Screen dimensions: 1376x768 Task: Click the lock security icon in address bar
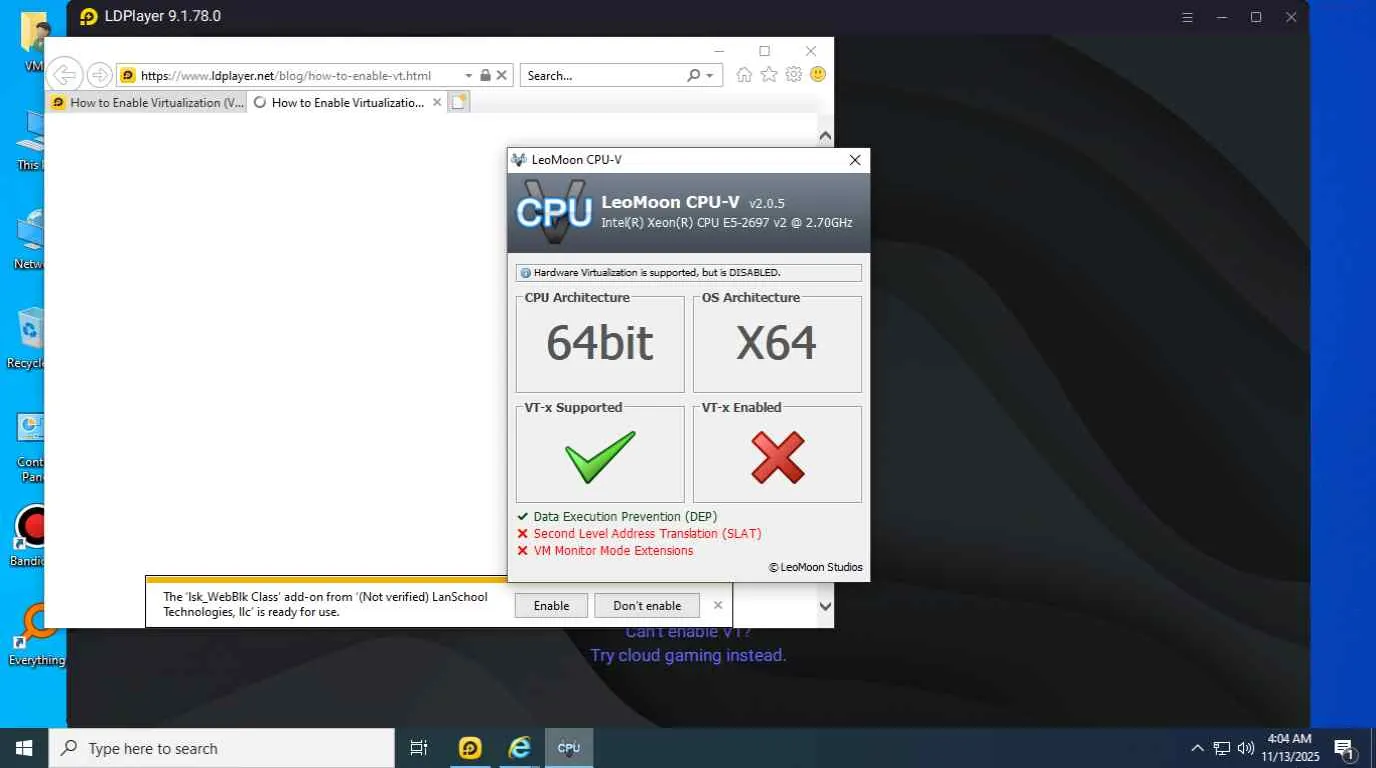pyautogui.click(x=485, y=75)
